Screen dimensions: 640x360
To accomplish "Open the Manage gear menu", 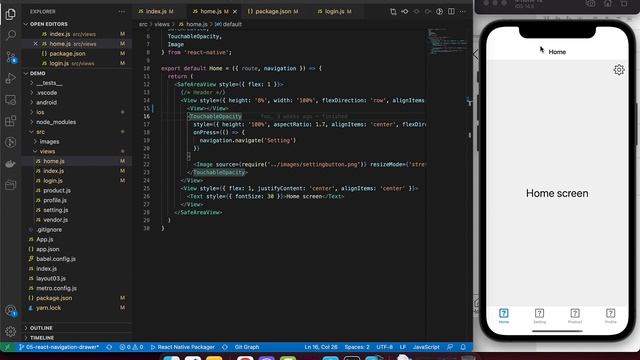I will pos(11,331).
